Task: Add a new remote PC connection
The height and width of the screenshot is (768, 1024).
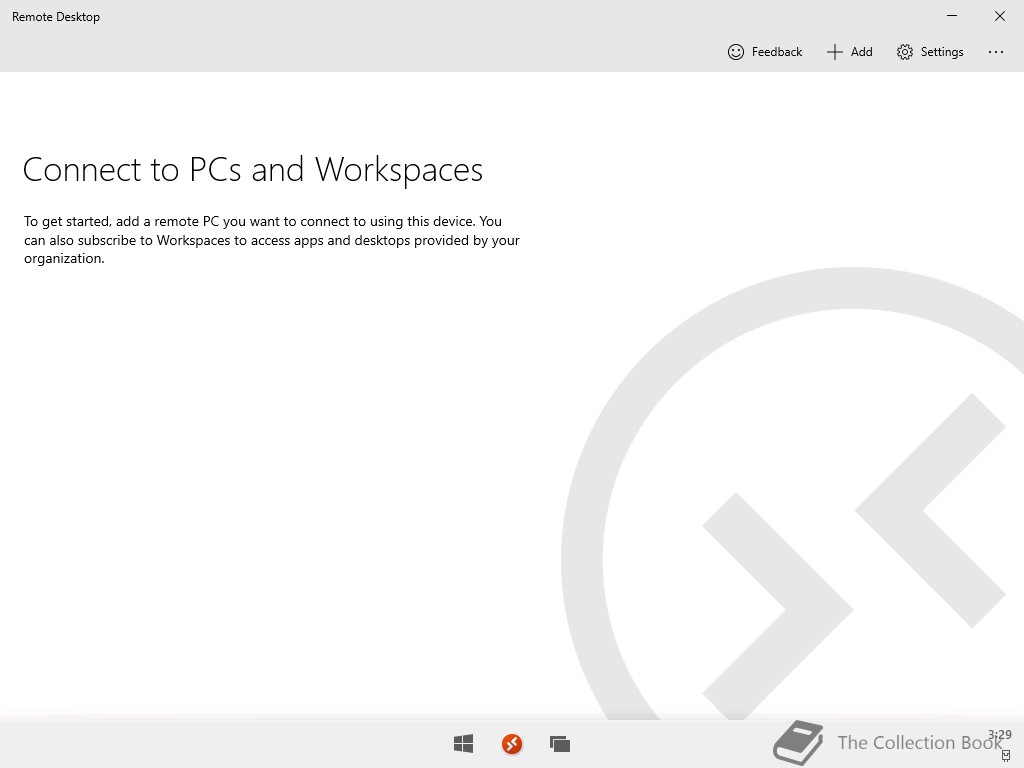Action: (850, 52)
